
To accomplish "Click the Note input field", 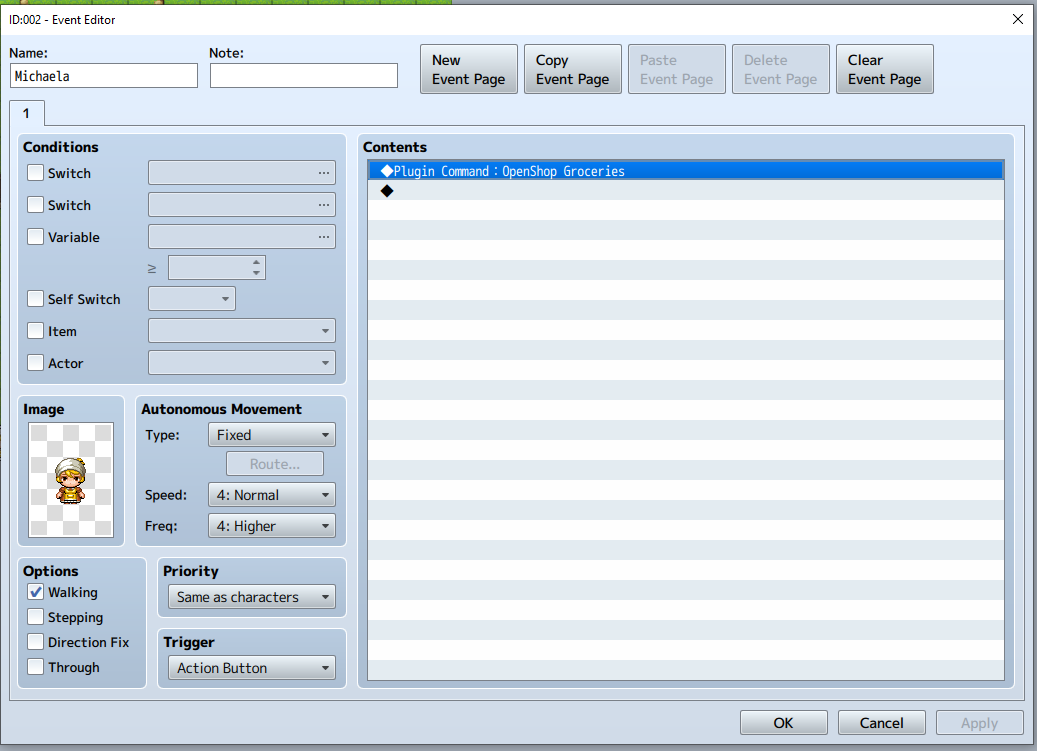I will (304, 75).
